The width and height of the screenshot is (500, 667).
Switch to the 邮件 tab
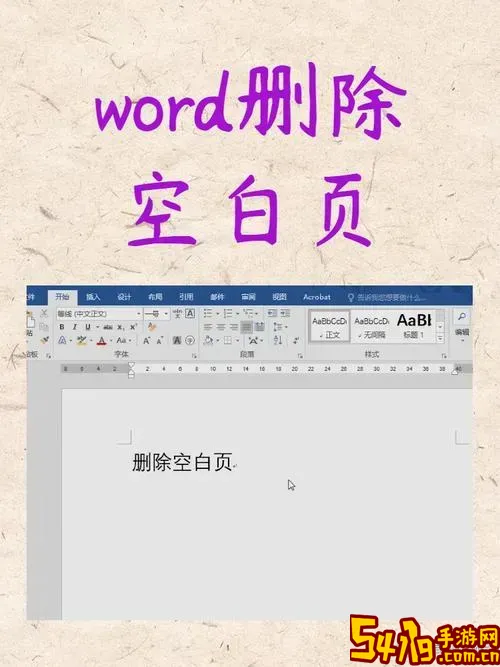(217, 297)
